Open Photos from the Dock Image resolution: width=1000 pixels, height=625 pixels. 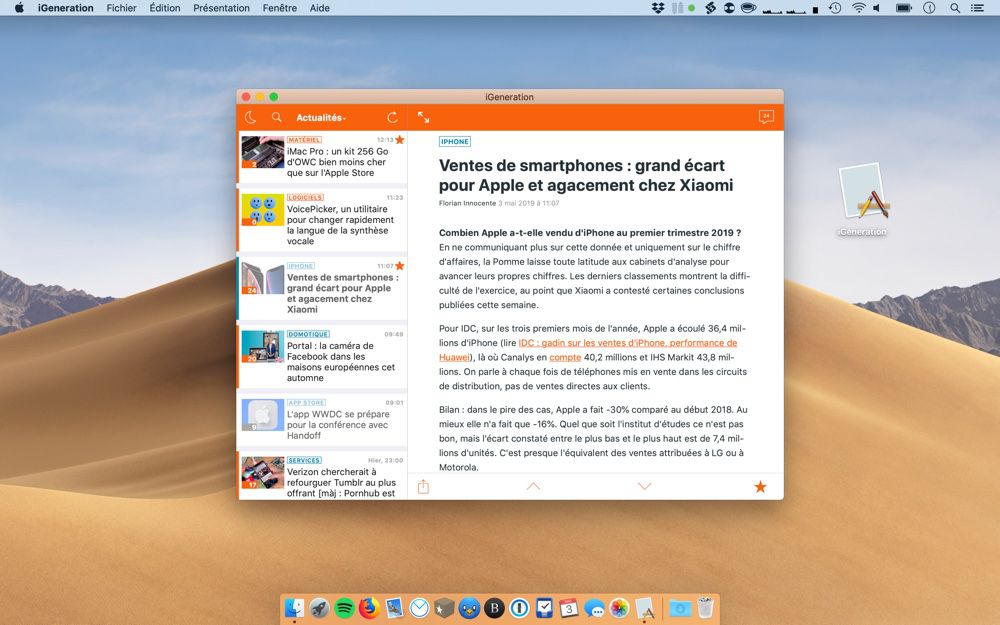pyautogui.click(x=619, y=608)
